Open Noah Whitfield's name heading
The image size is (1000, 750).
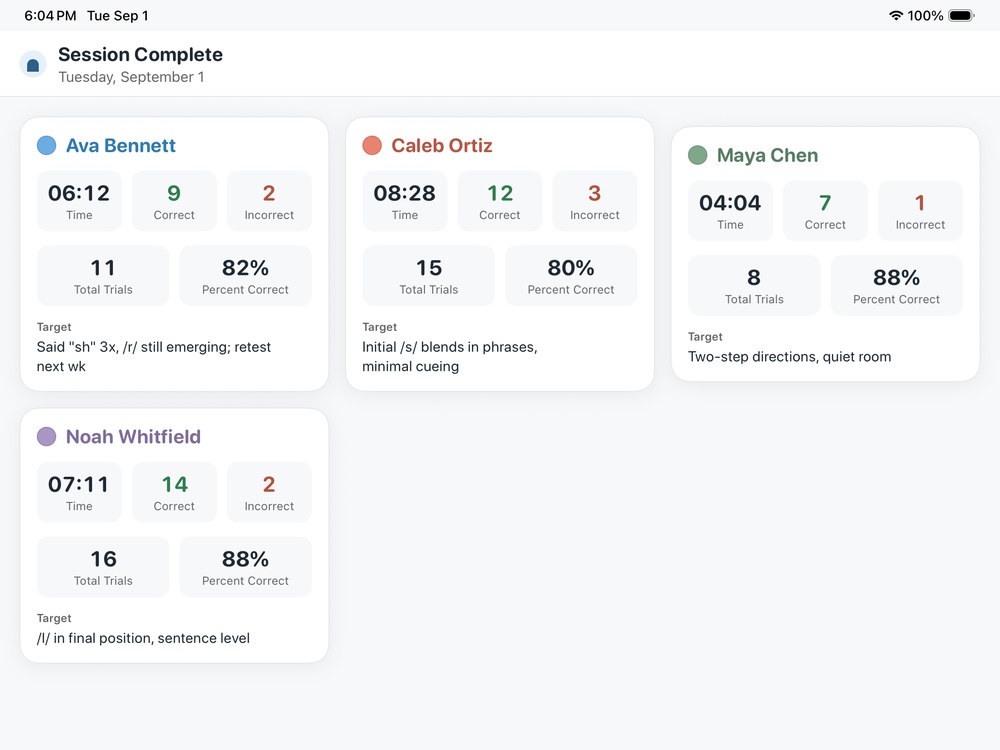point(133,436)
